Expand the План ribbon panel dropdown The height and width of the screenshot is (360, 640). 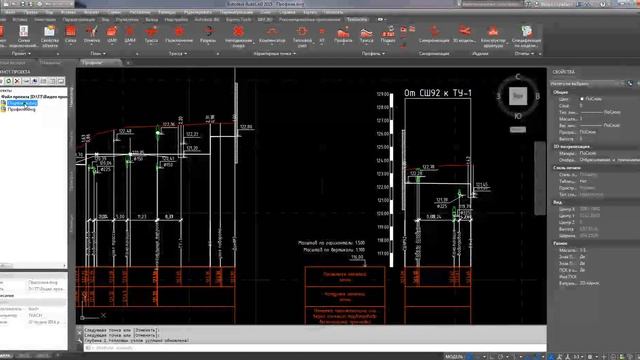click(98, 53)
